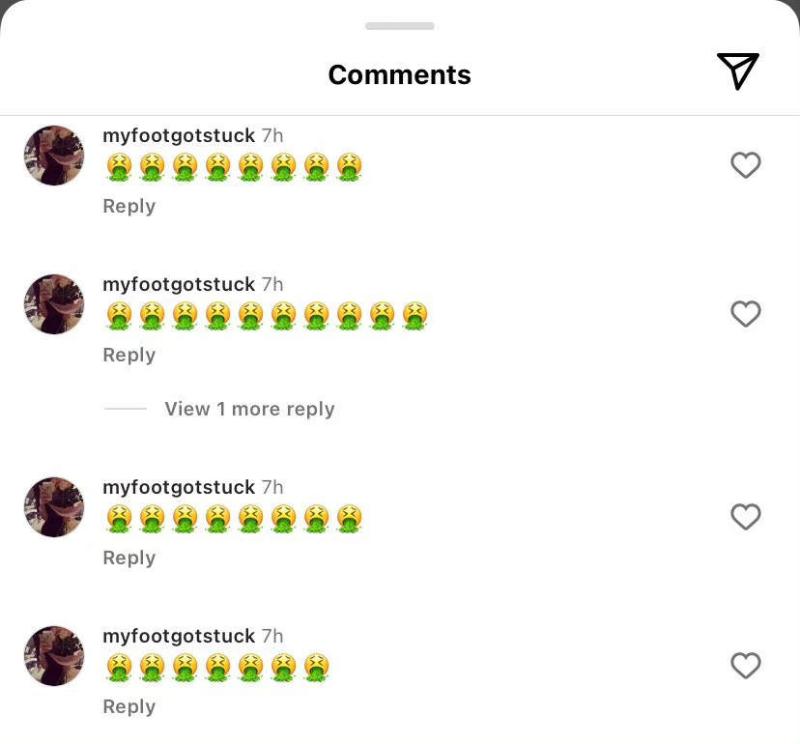
Task: Open first commenter's profile picture
Action: [54, 156]
